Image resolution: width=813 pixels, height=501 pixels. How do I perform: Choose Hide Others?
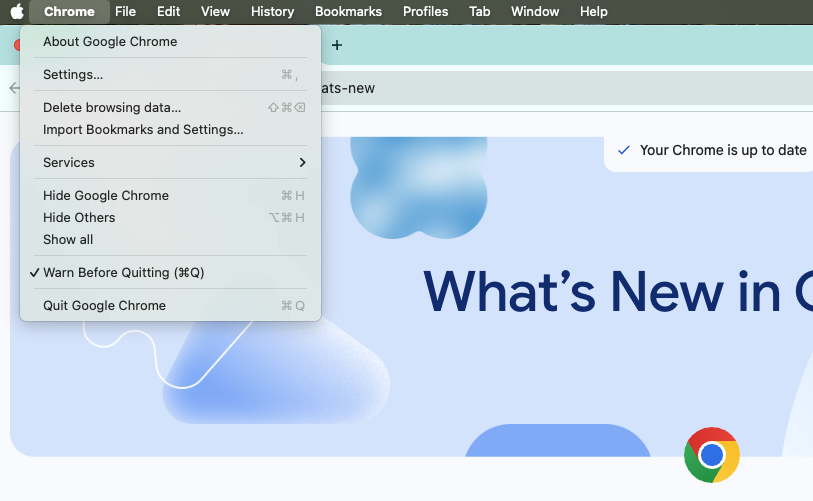(170, 217)
